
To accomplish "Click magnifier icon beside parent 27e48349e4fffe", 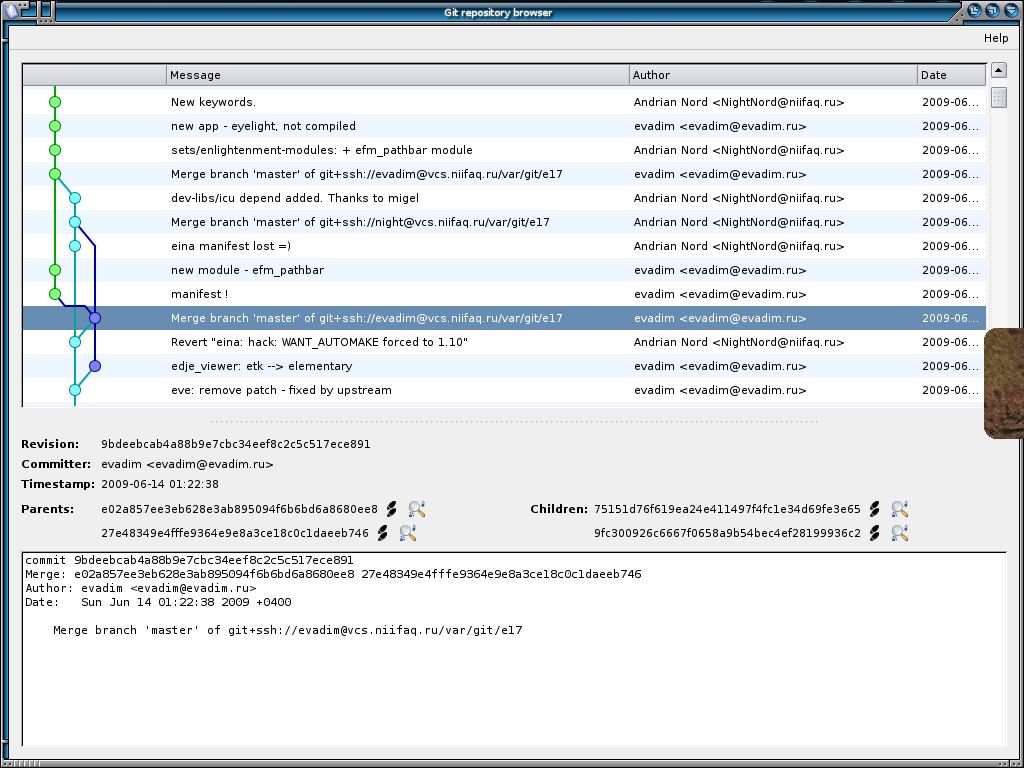I will [x=407, y=533].
